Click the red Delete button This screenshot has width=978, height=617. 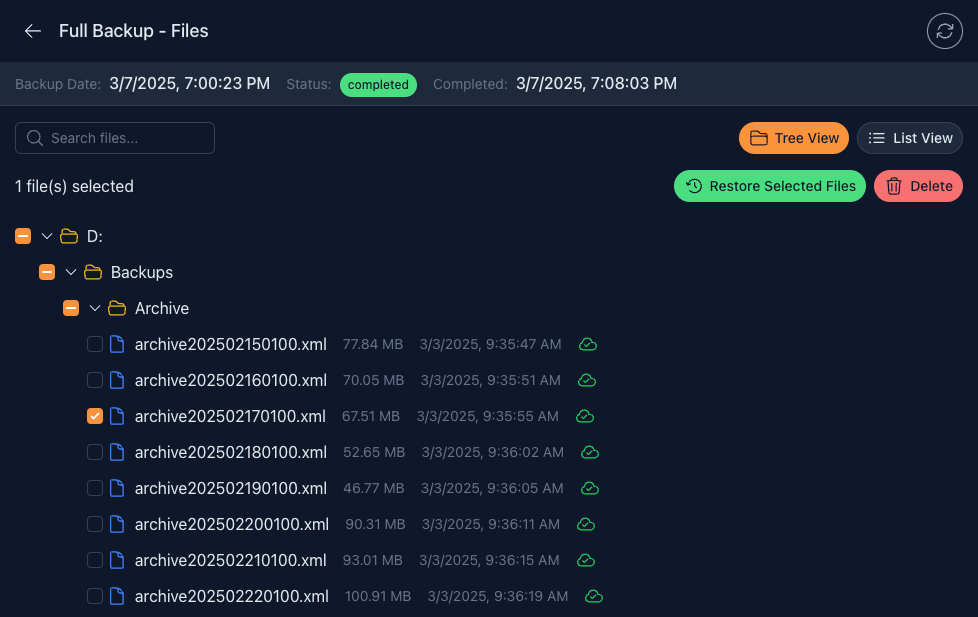(918, 186)
